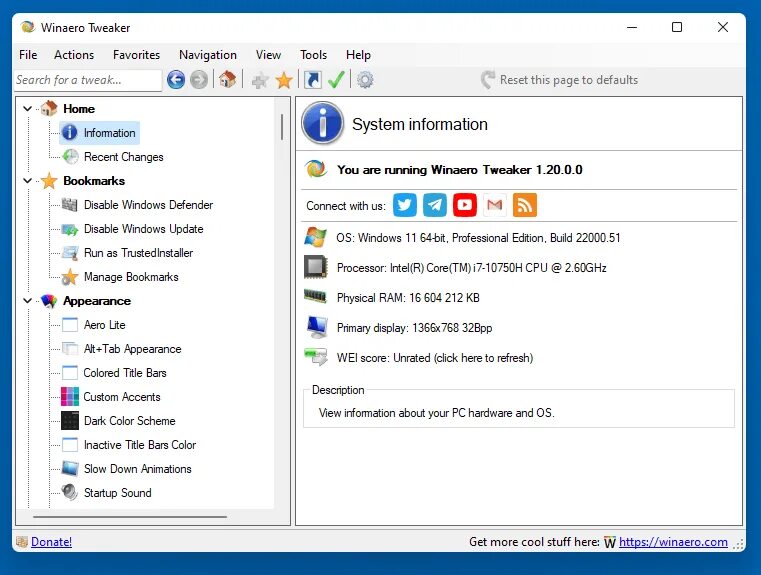Open the https://winaero.com link
761x575 pixels.
[673, 542]
